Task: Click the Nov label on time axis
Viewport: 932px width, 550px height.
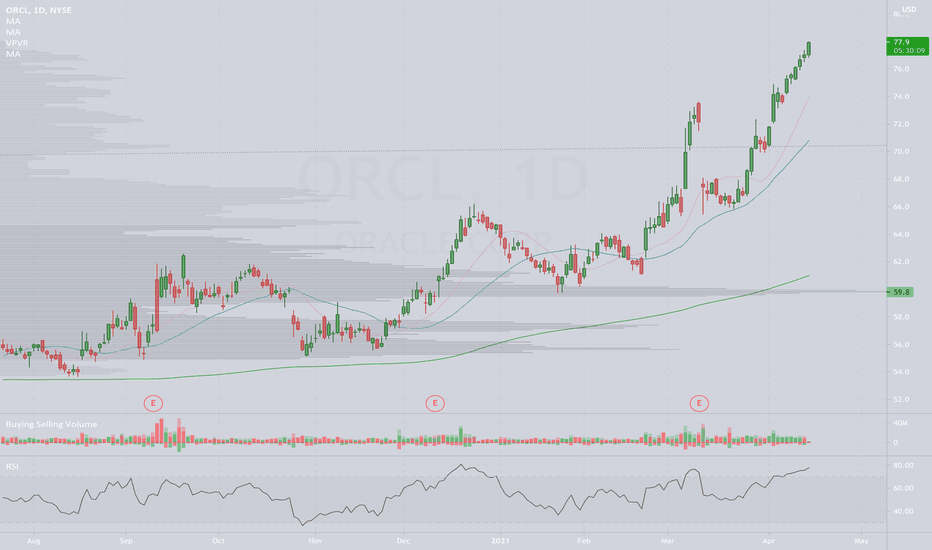Action: click(315, 541)
